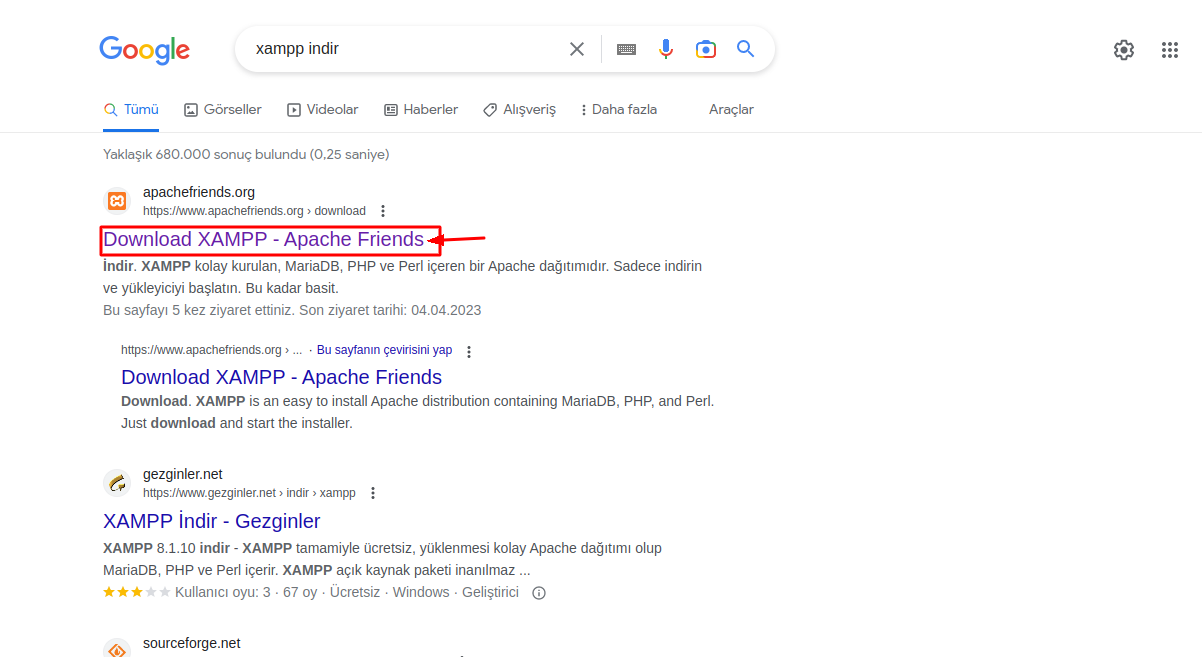Click URL 'https://www.gezginler.net › indir › xampp'
Screen dimensions: 1202x657
[x=249, y=493]
